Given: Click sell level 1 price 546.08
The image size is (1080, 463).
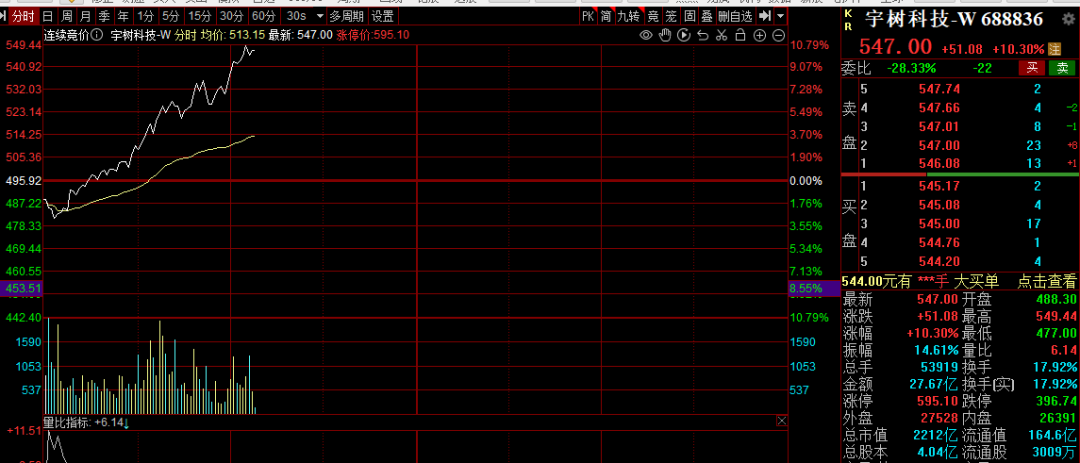Looking at the screenshot, I should coord(939,163).
